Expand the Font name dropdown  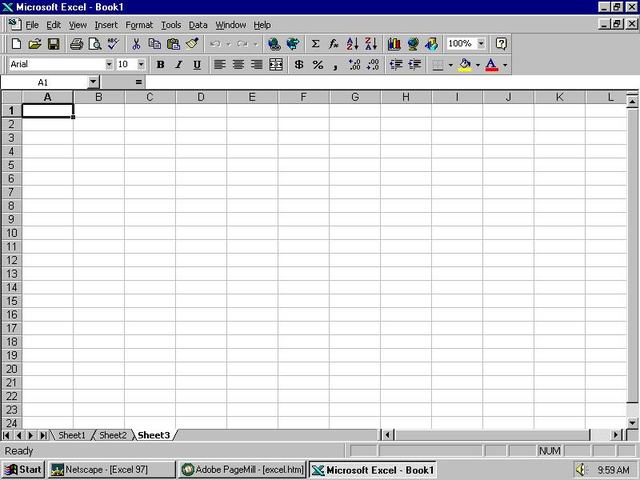[x=109, y=64]
